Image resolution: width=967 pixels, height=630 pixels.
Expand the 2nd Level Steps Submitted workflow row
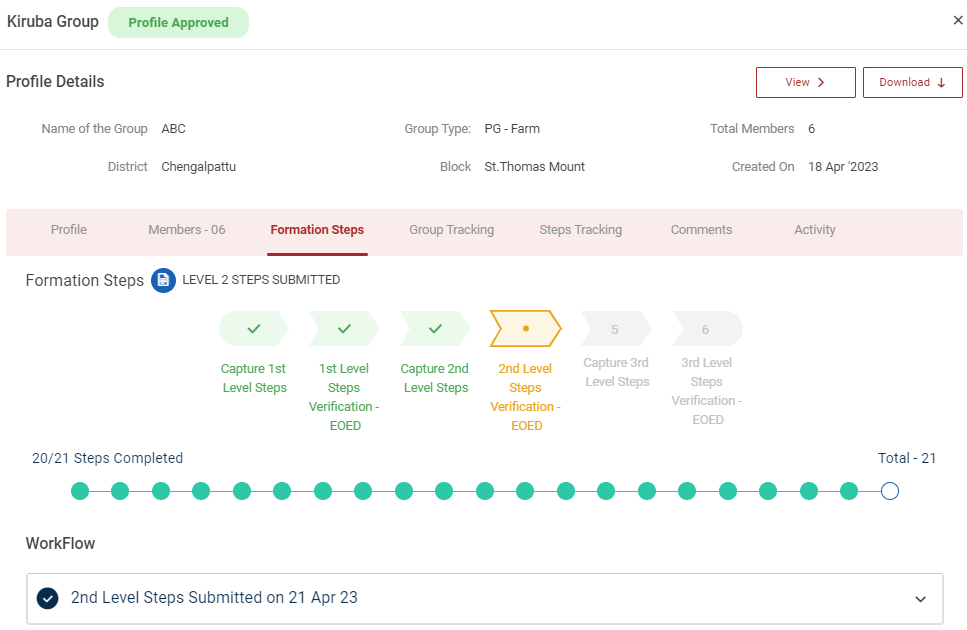(480, 598)
